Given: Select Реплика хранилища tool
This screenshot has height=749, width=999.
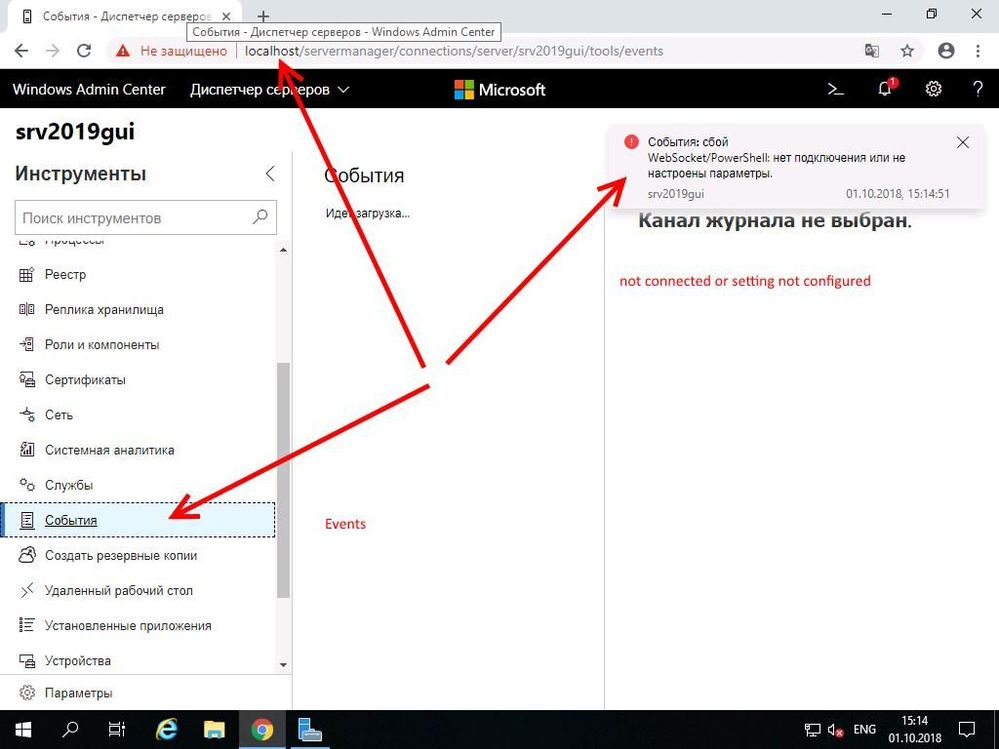Looking at the screenshot, I should 138,310.
